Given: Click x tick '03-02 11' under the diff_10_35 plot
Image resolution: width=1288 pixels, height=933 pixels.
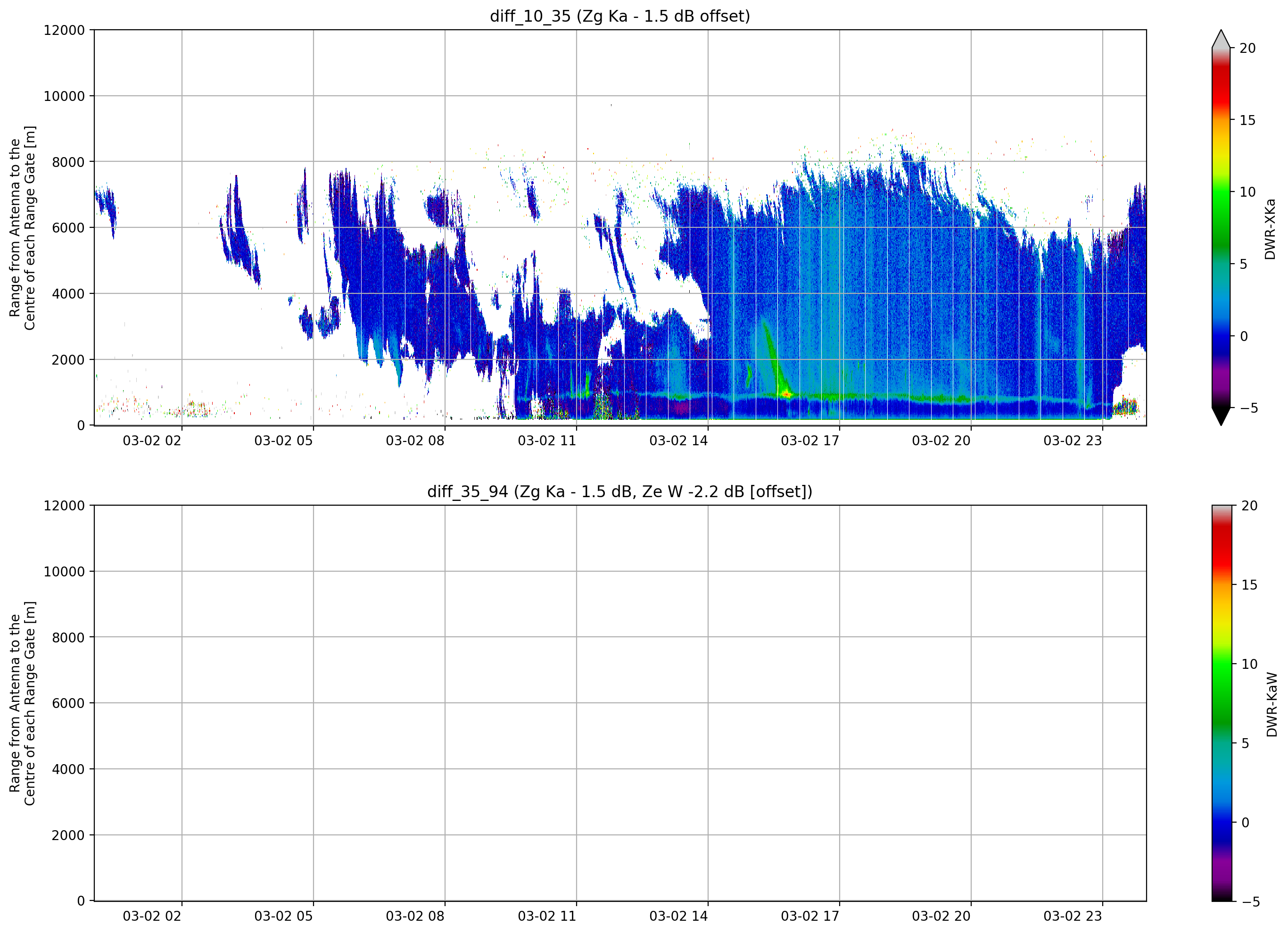Looking at the screenshot, I should [547, 441].
